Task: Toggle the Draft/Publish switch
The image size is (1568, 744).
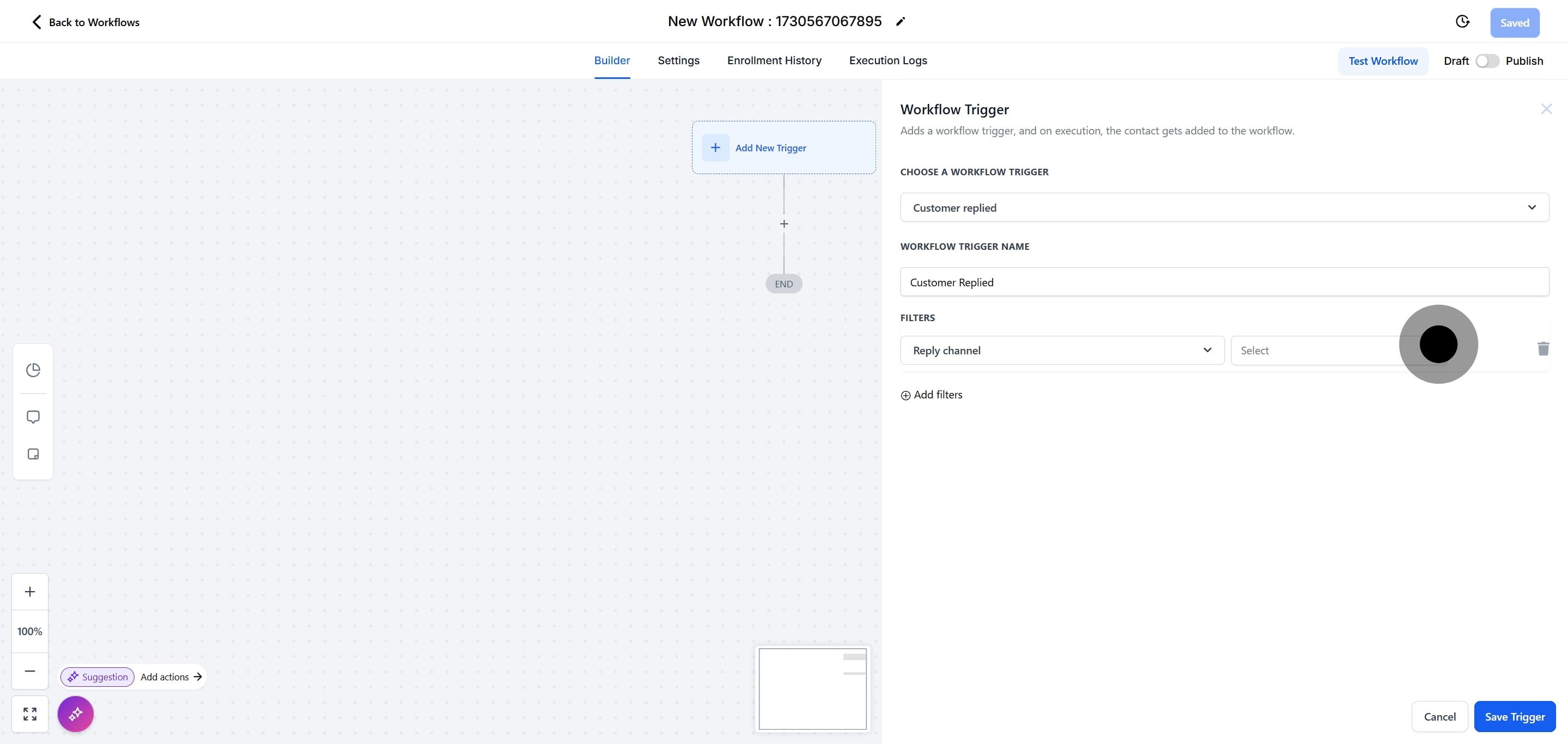Action: pos(1486,61)
